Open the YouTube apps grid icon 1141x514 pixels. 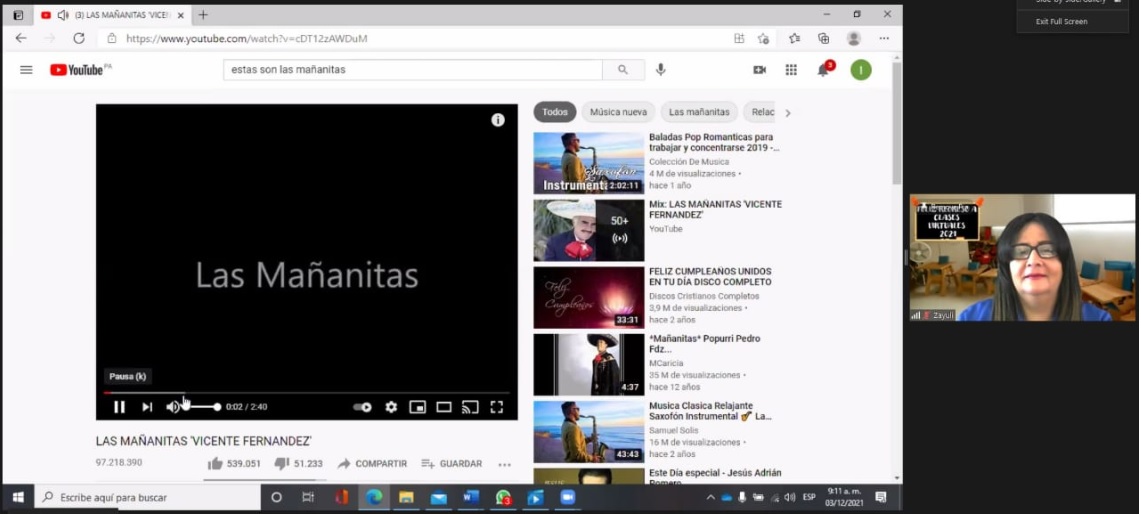(791, 70)
